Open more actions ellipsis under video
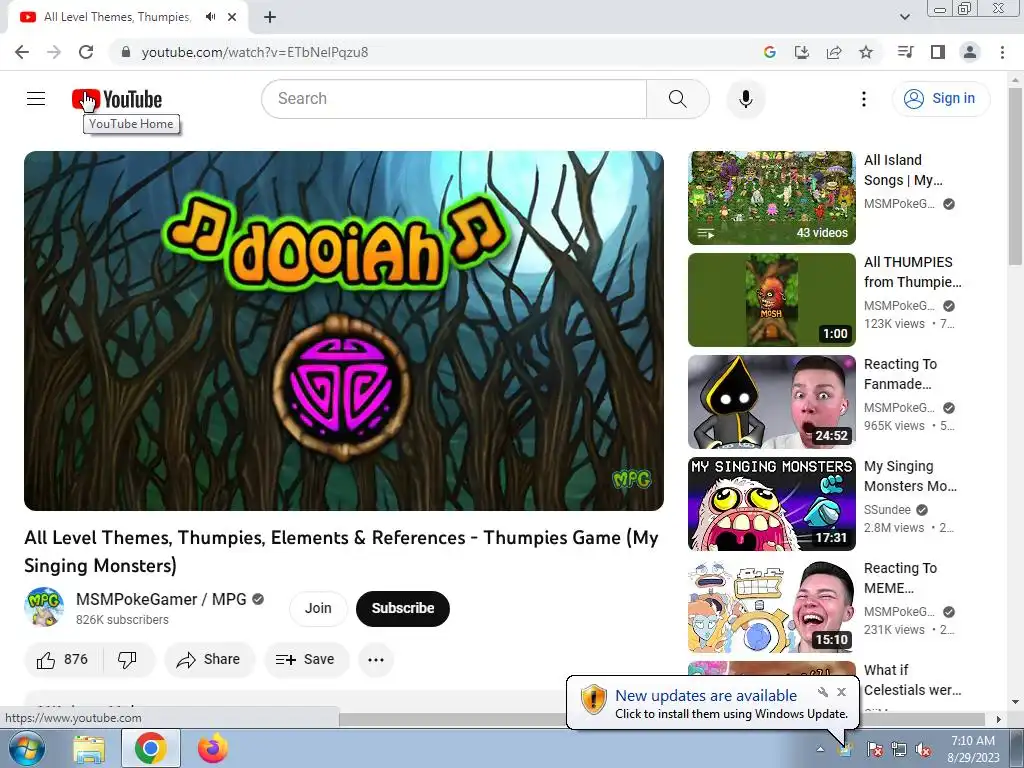The width and height of the screenshot is (1024, 768). pos(376,660)
